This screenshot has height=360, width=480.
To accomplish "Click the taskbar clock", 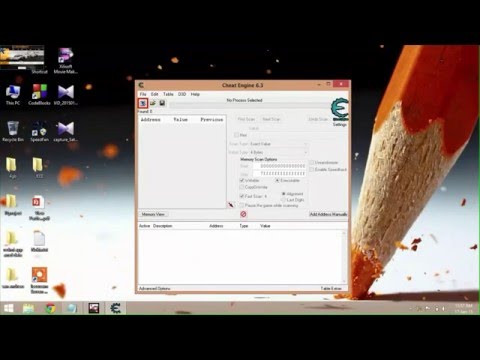I will (x=464, y=308).
